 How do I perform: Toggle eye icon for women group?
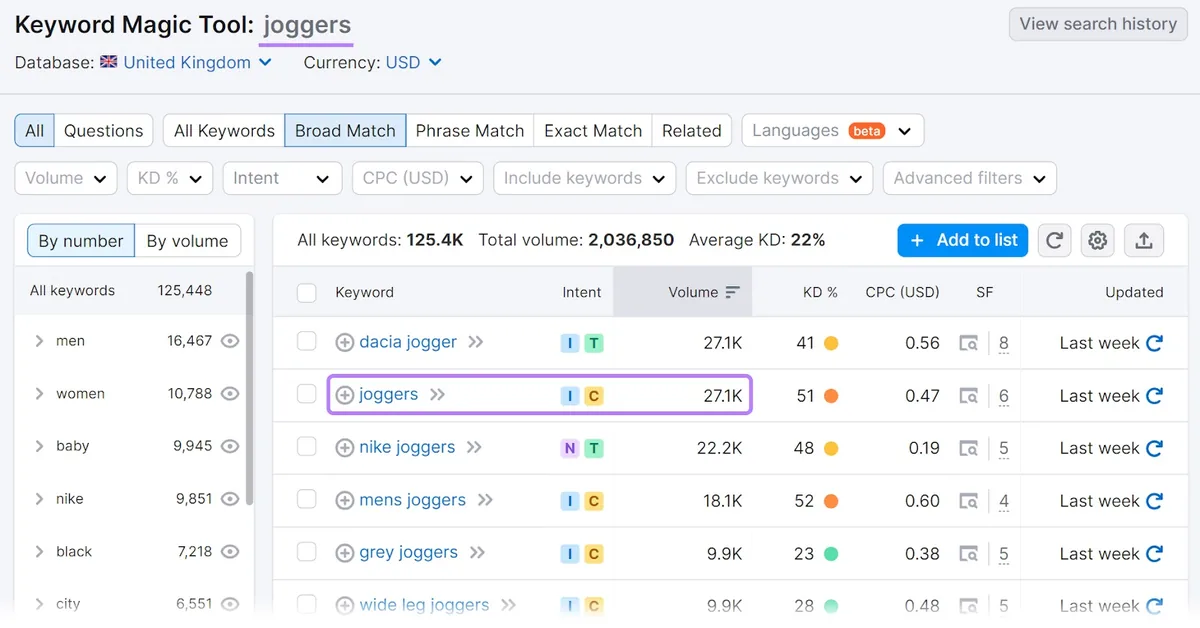230,394
